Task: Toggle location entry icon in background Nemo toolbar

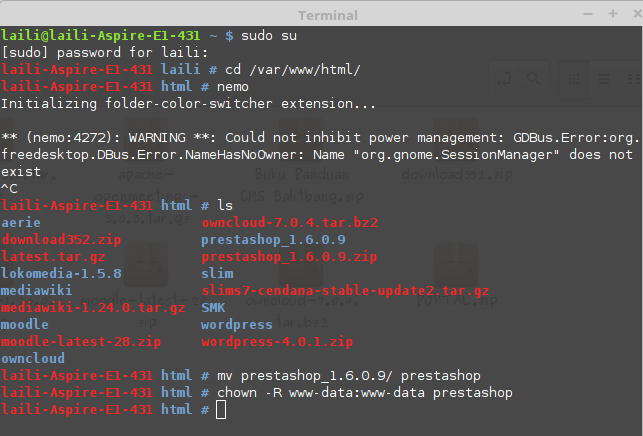Action: [x=504, y=78]
